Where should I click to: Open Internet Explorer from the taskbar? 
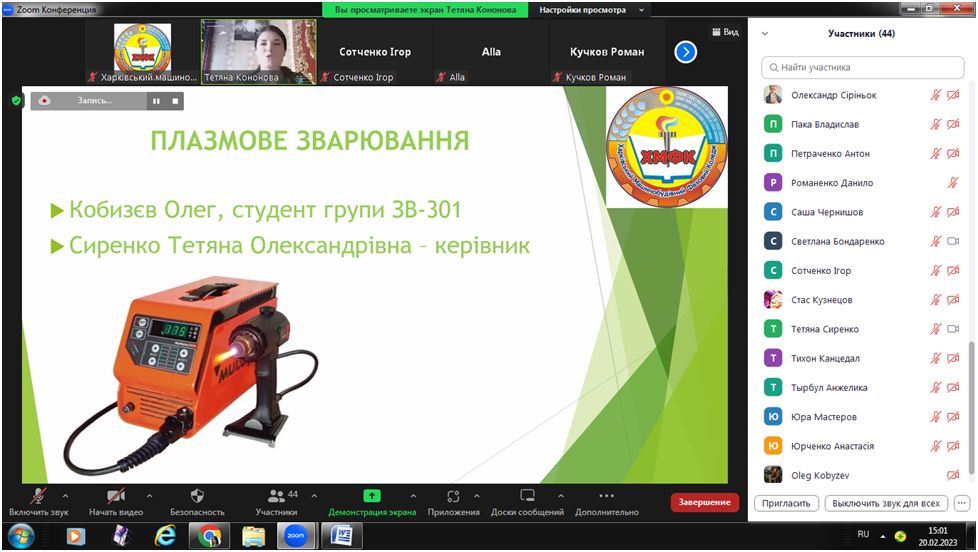(165, 536)
